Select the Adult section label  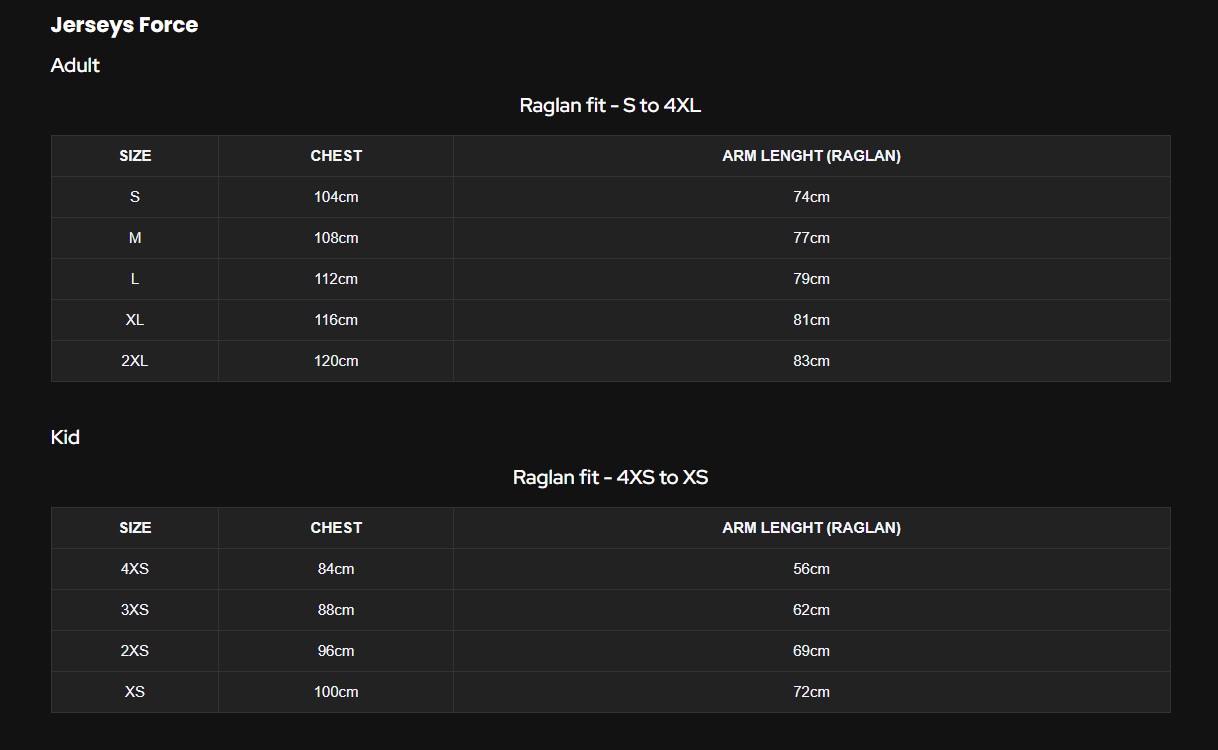pos(75,65)
